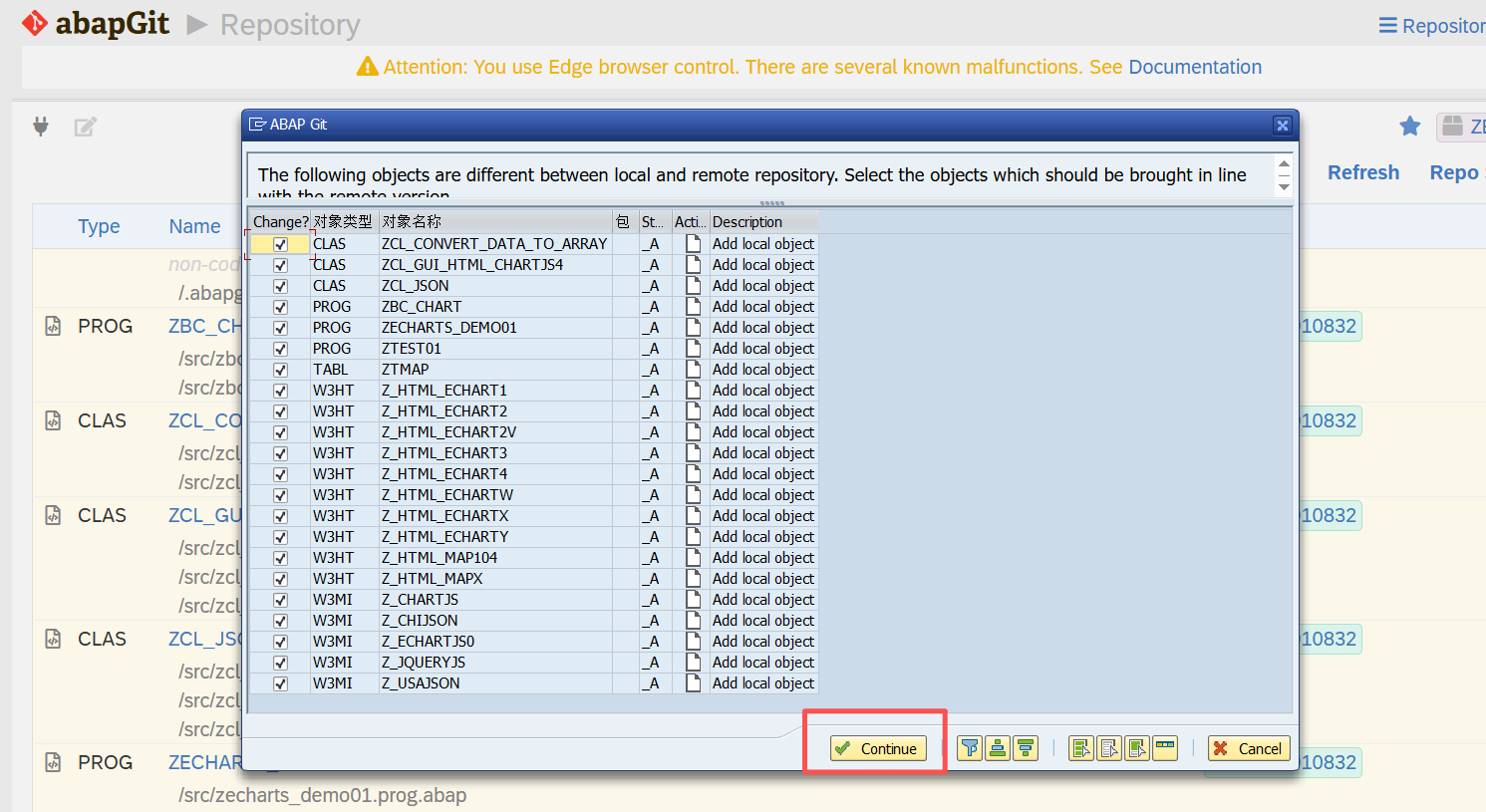This screenshot has height=812, width=1486.
Task: Select the Z_HTML_ECHARTW object name cell
Action: pos(495,495)
